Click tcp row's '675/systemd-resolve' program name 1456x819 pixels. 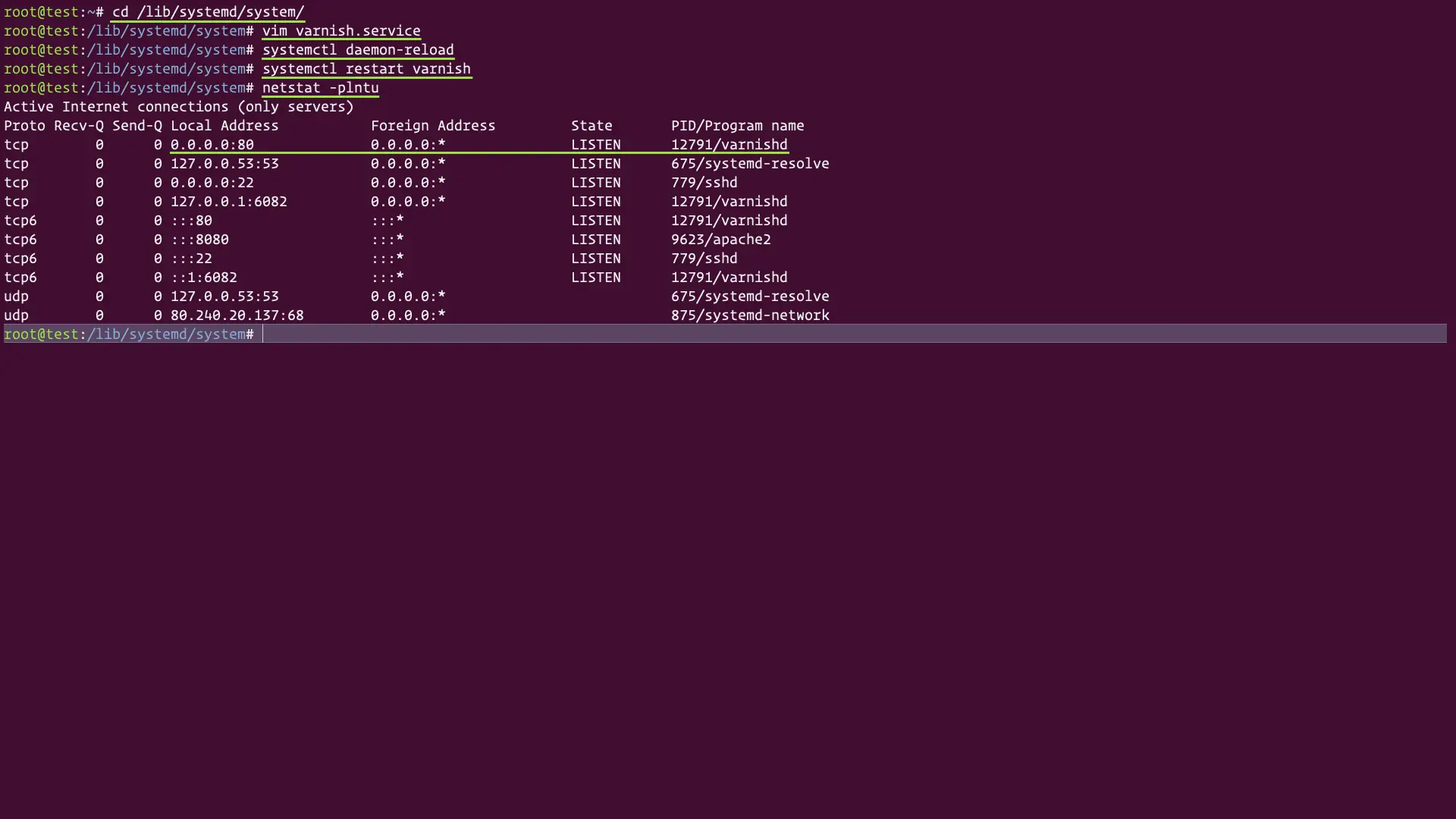pos(750,164)
